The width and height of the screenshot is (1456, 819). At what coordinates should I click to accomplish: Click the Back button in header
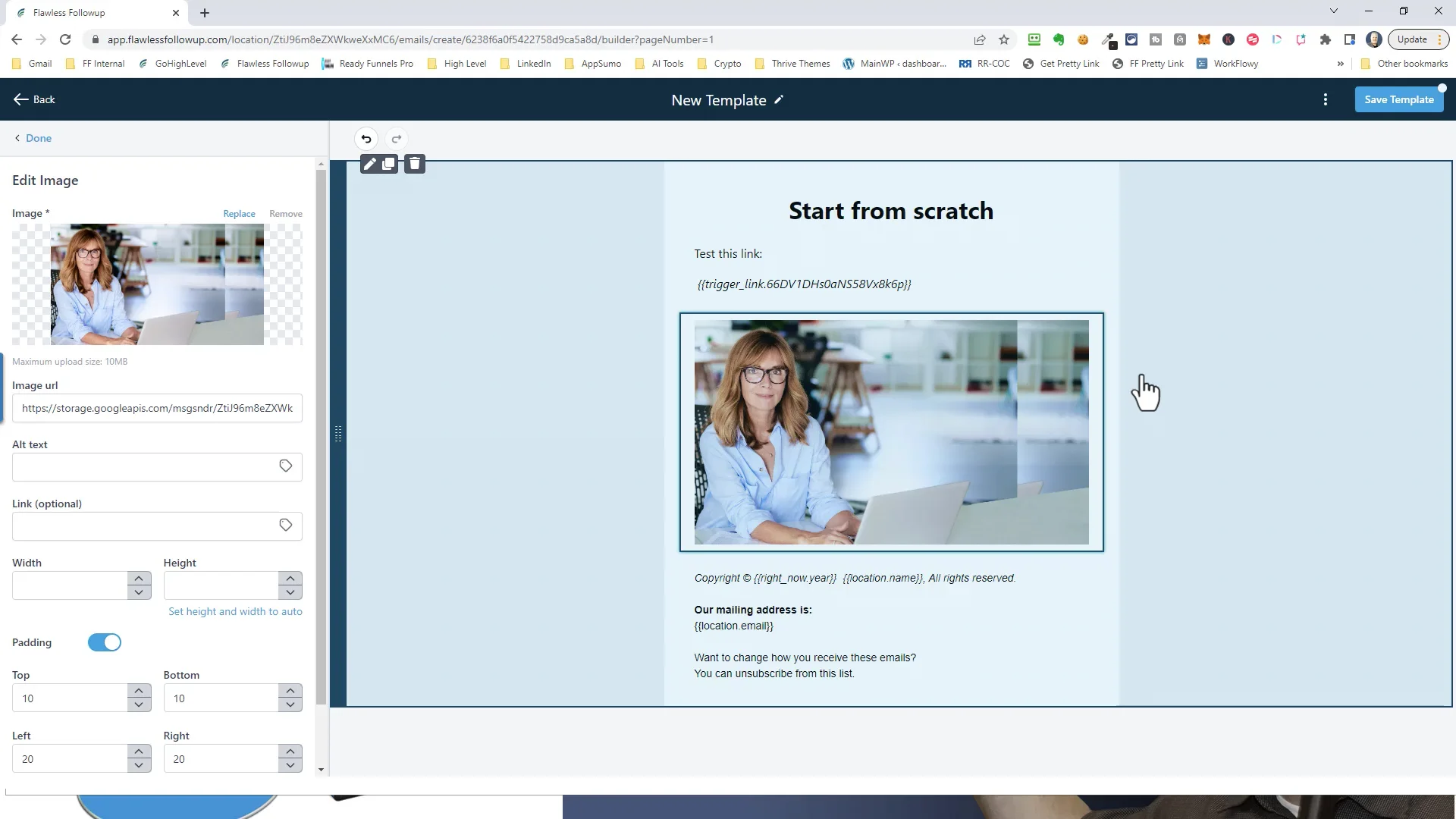(x=35, y=99)
